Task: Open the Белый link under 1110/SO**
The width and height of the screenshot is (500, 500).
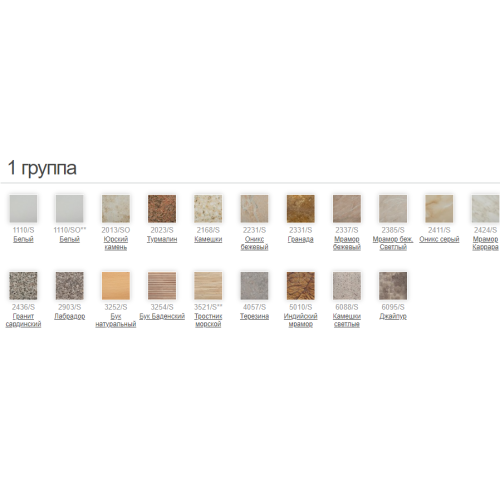Action: coord(70,239)
